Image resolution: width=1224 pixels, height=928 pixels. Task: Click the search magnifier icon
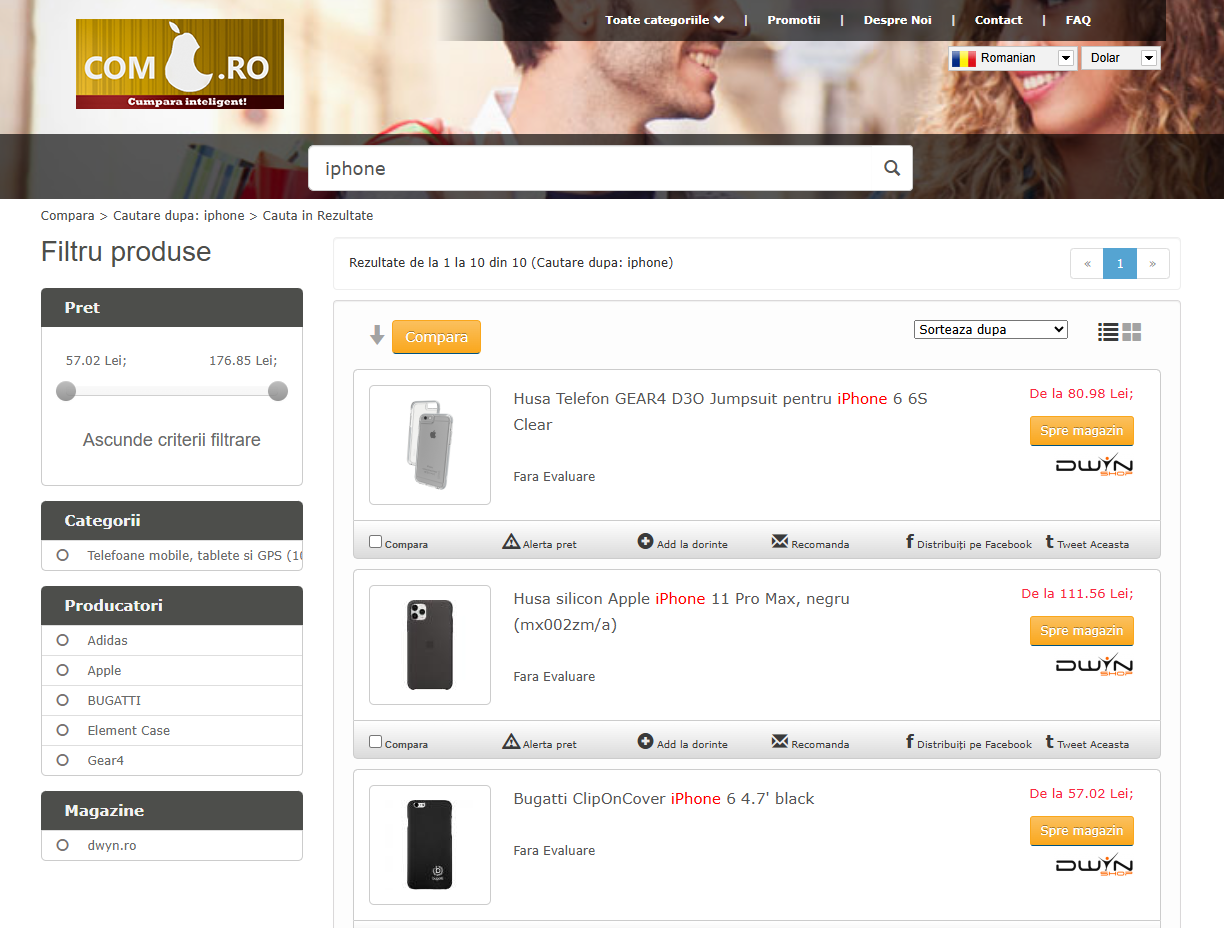tap(892, 168)
